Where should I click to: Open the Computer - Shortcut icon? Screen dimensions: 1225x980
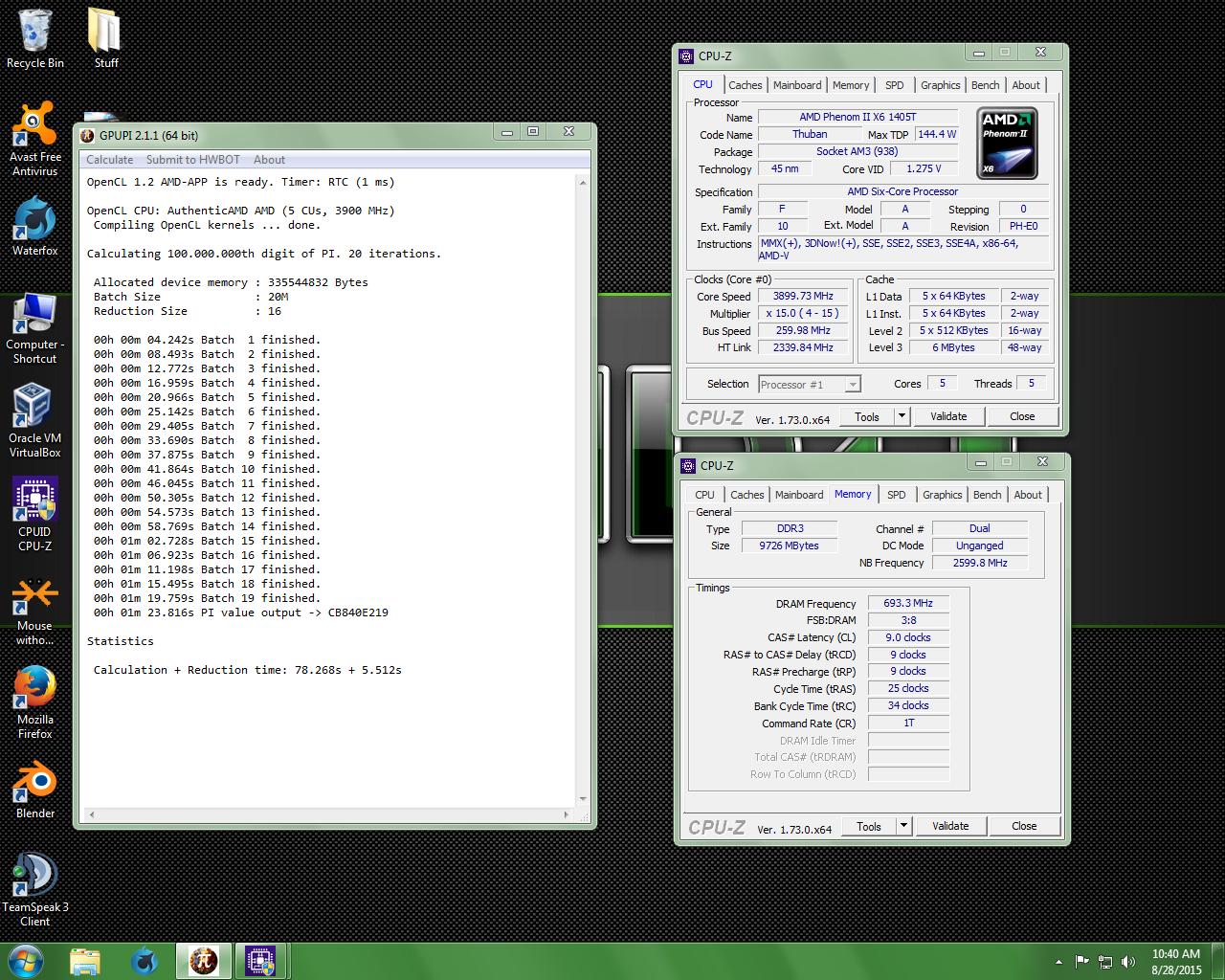[35, 327]
